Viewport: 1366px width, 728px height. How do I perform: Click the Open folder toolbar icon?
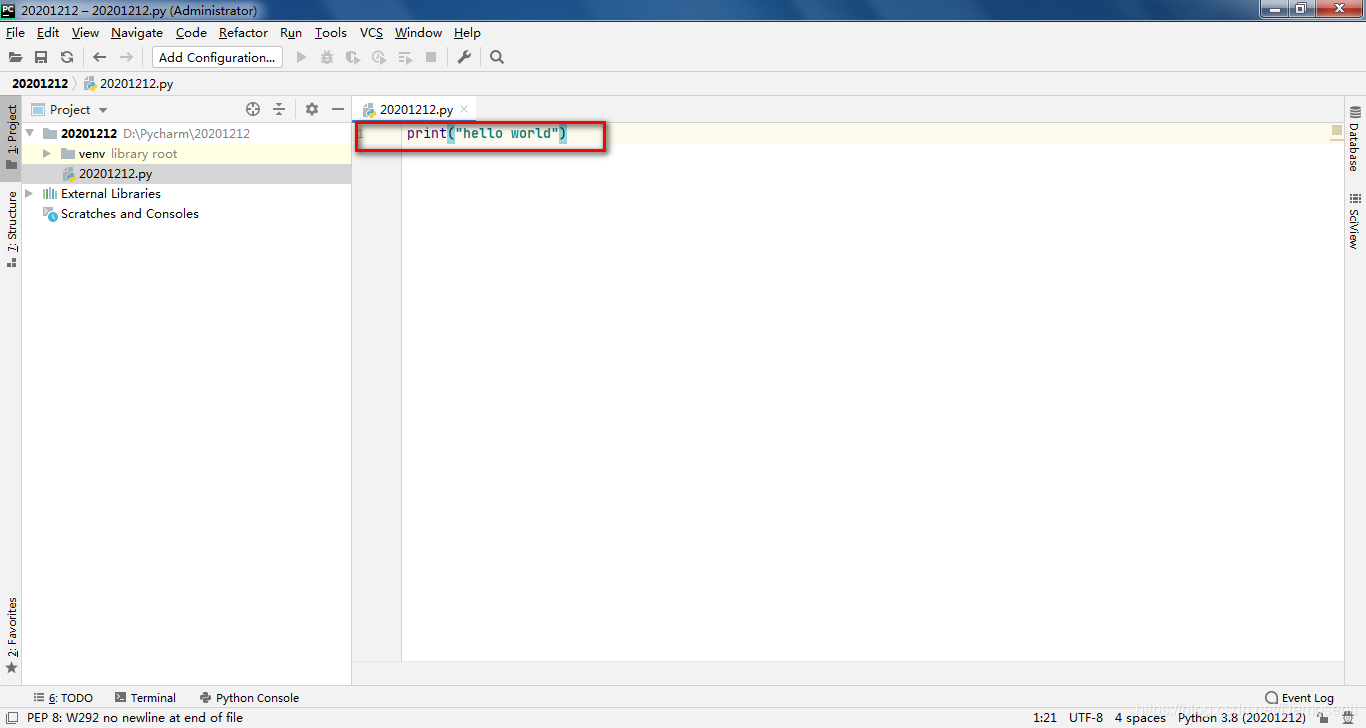15,58
